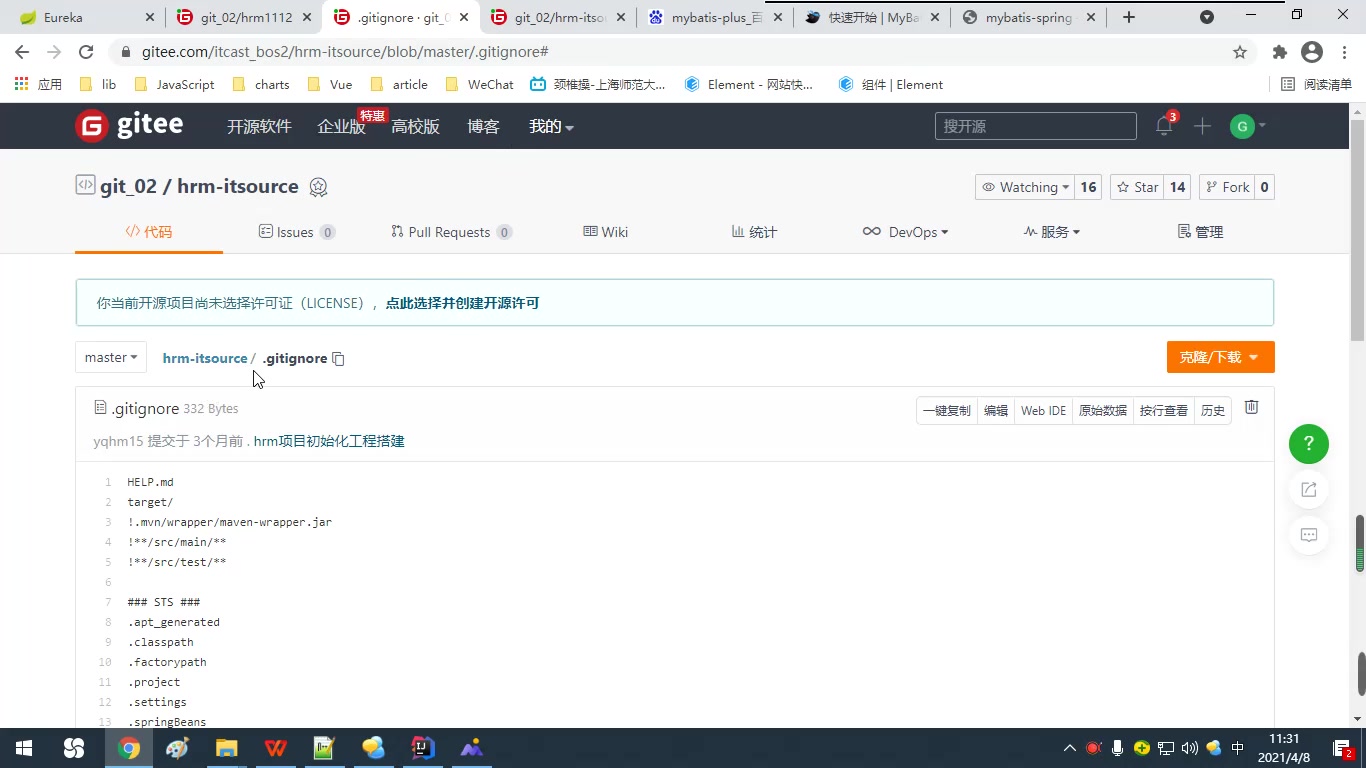The width and height of the screenshot is (1366, 768).
Task: View 原始数据
Action: point(1102,411)
